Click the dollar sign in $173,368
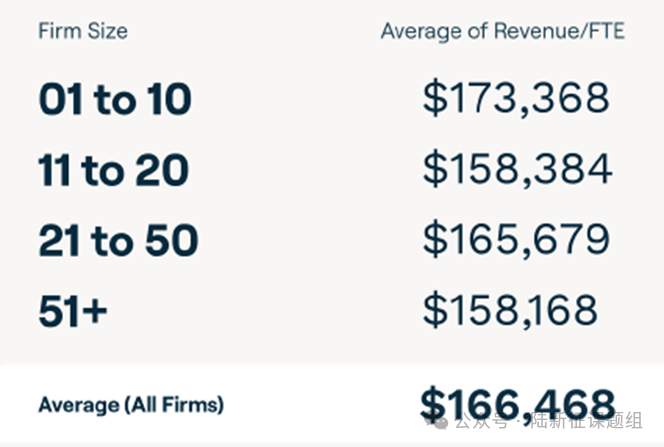664x447 pixels. pyautogui.click(x=434, y=98)
